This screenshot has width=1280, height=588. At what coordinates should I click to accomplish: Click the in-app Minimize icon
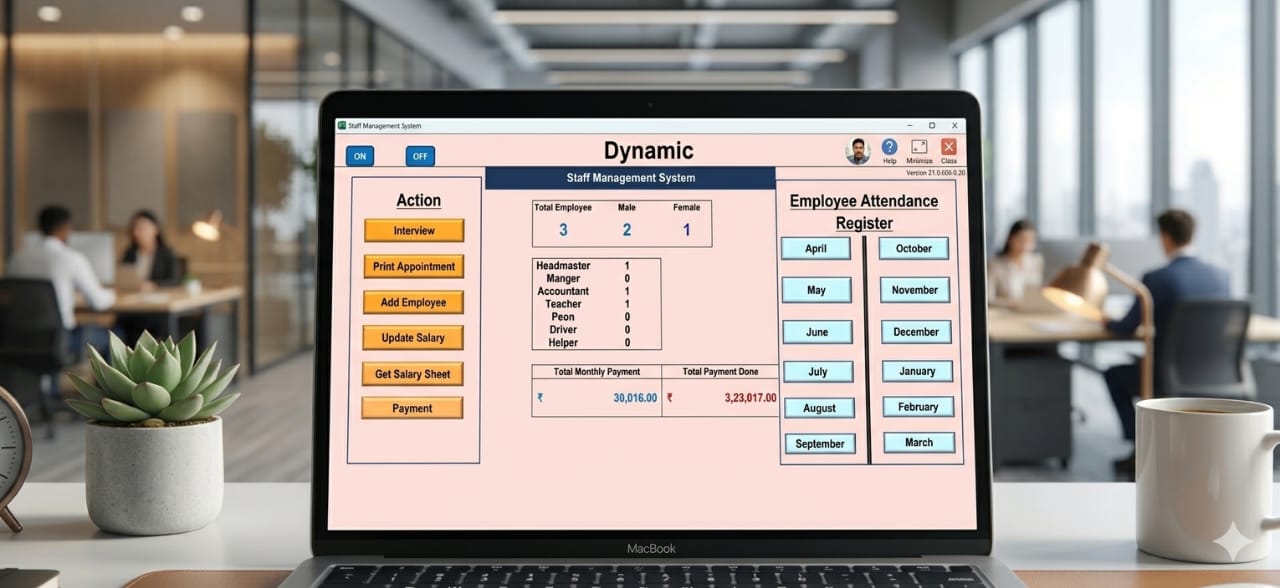pos(919,147)
